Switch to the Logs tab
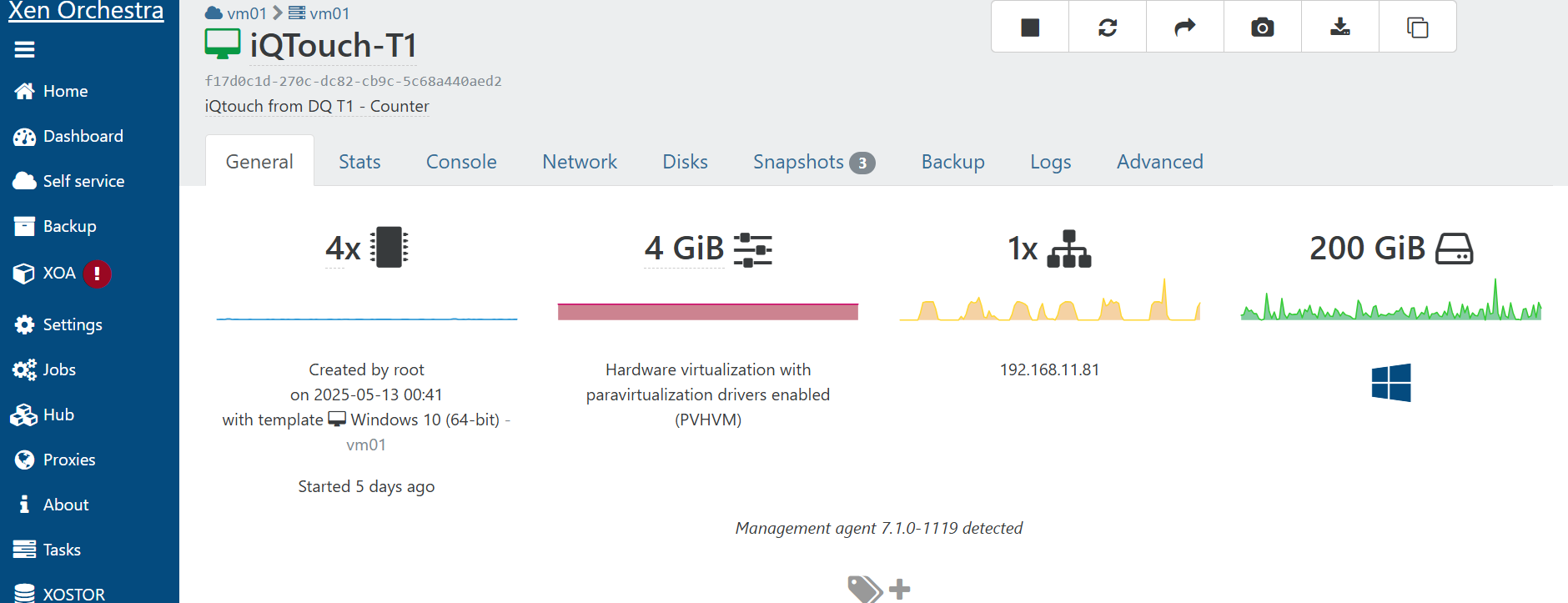Image resolution: width=1568 pixels, height=603 pixels. (x=1050, y=161)
